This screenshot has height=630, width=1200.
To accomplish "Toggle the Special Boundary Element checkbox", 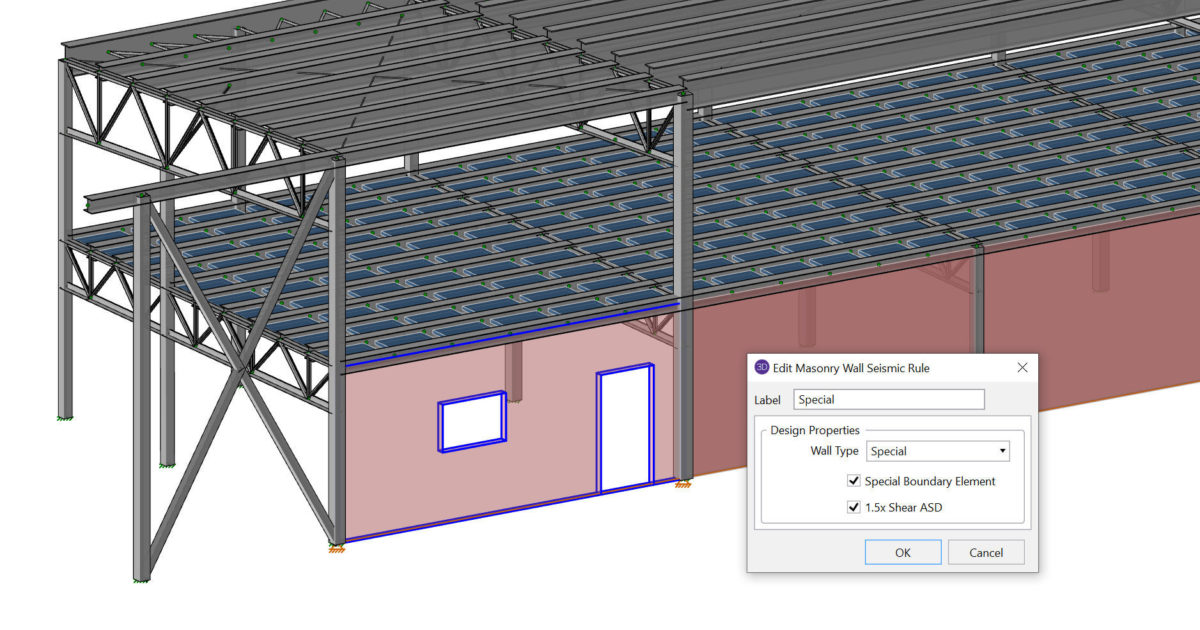I will 854,481.
